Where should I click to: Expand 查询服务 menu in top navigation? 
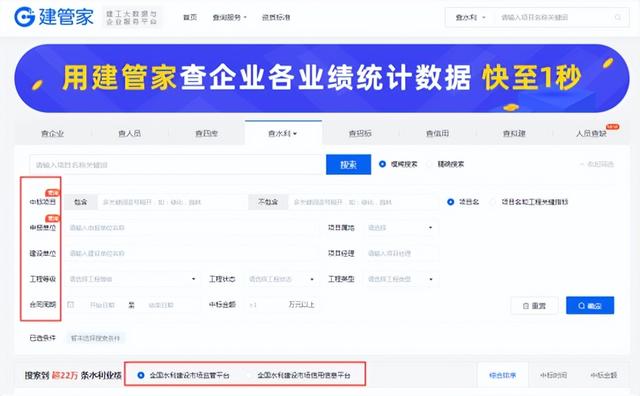pyautogui.click(x=229, y=17)
